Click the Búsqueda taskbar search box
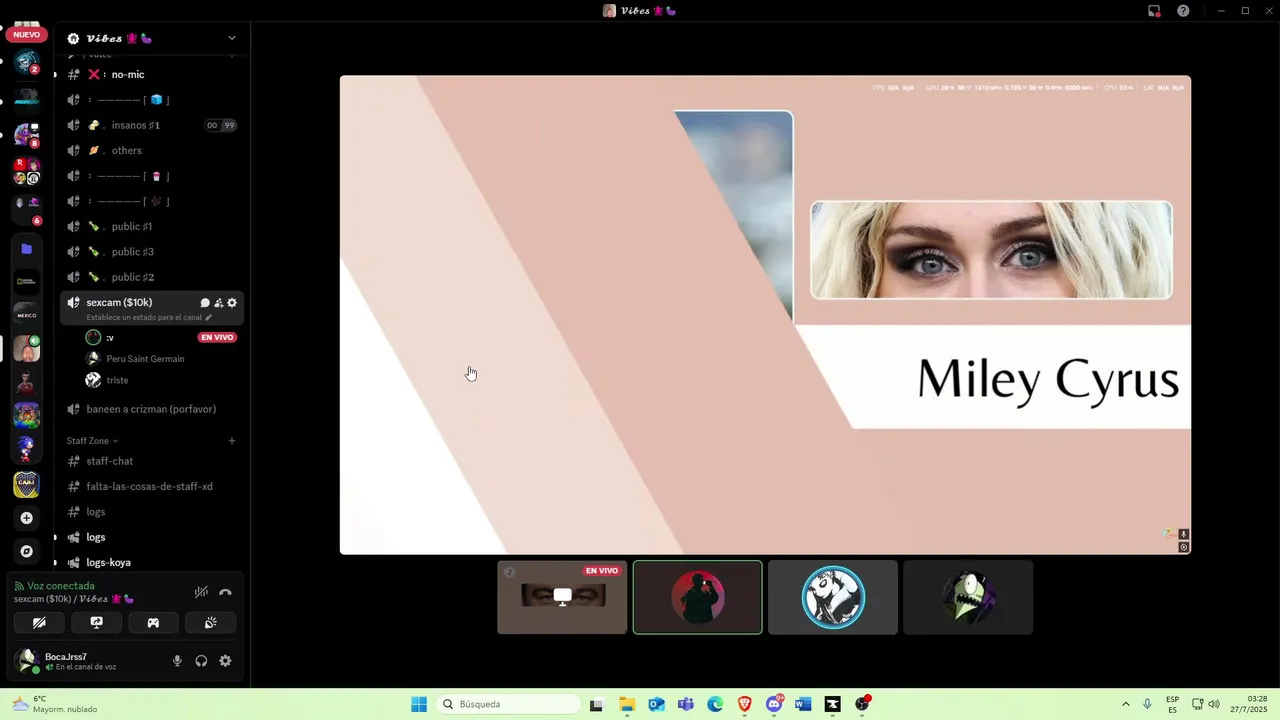Screen dimensions: 1280x720 (x=507, y=704)
